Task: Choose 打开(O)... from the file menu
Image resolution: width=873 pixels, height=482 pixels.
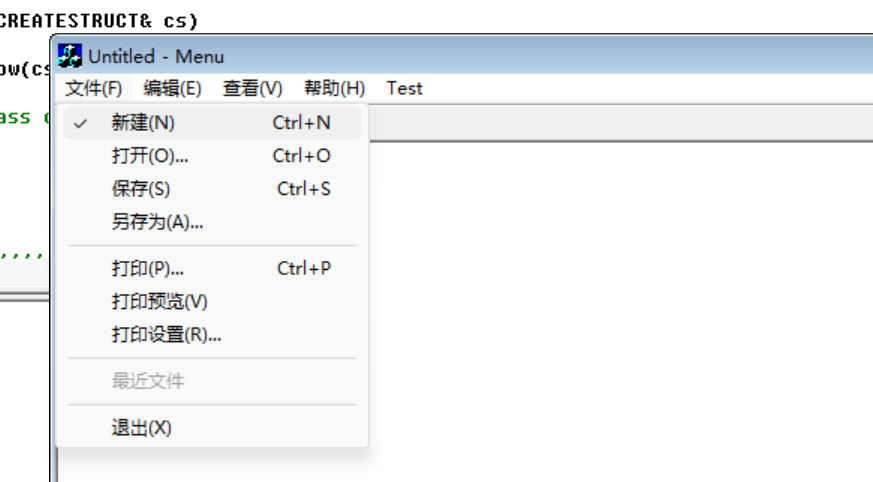Action: tap(212, 156)
